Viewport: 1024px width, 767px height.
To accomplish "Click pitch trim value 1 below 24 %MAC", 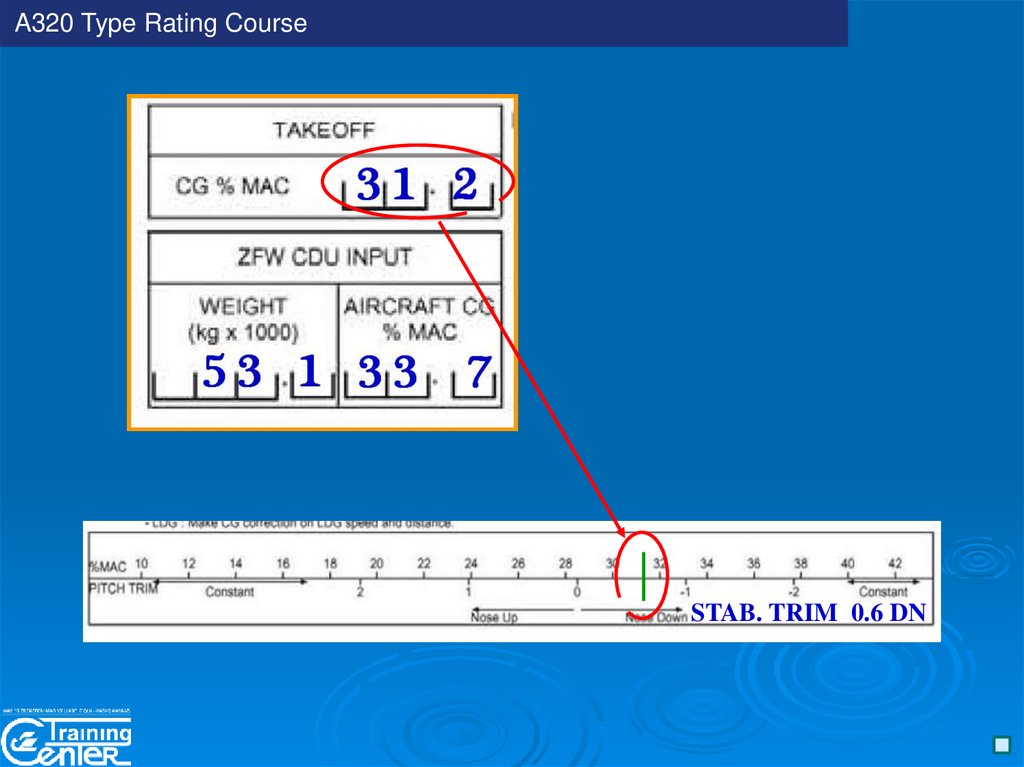I will 468,592.
